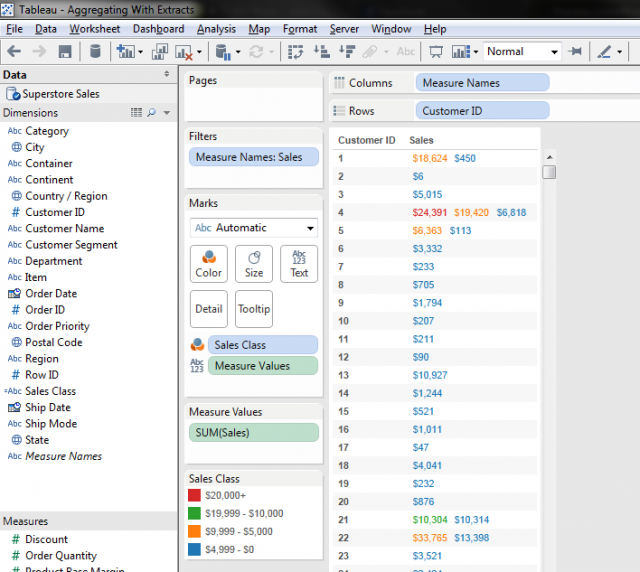Click the Connect to Data cylinder icon
Viewport: 640px width, 572px height.
(x=95, y=51)
